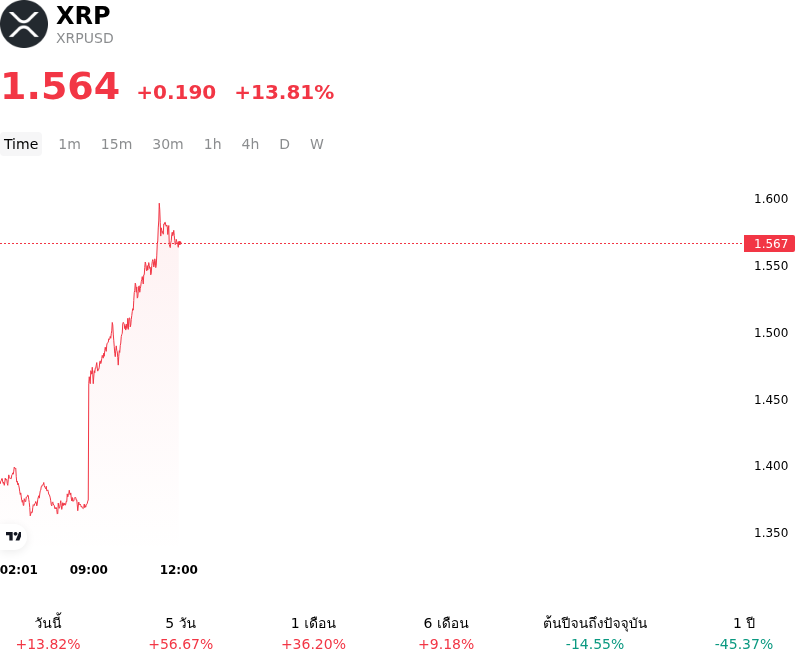The height and width of the screenshot is (664, 800).
Task: Select the Time chart mode tab
Action: click(21, 144)
